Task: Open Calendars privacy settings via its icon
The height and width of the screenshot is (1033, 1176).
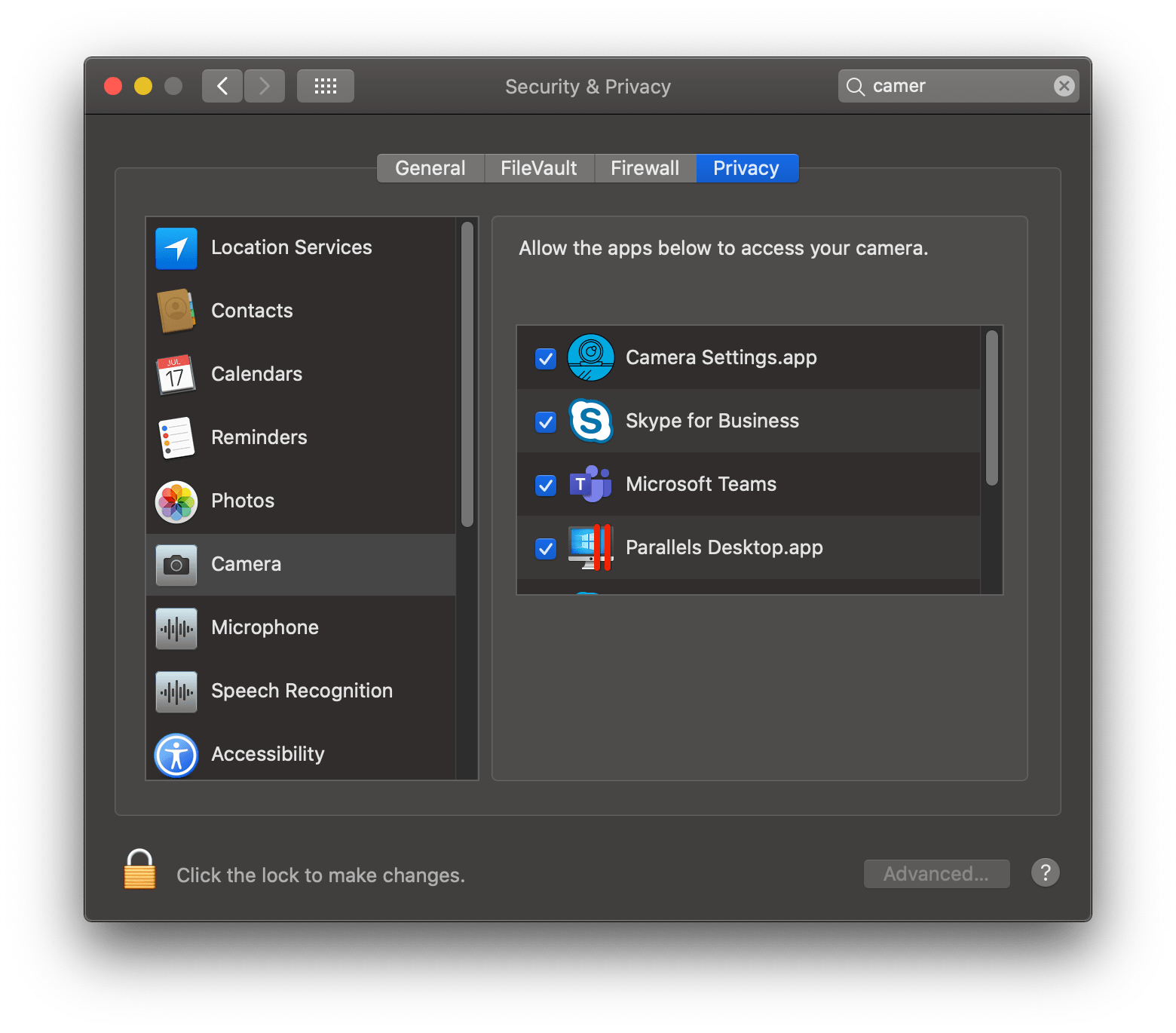Action: click(x=176, y=374)
